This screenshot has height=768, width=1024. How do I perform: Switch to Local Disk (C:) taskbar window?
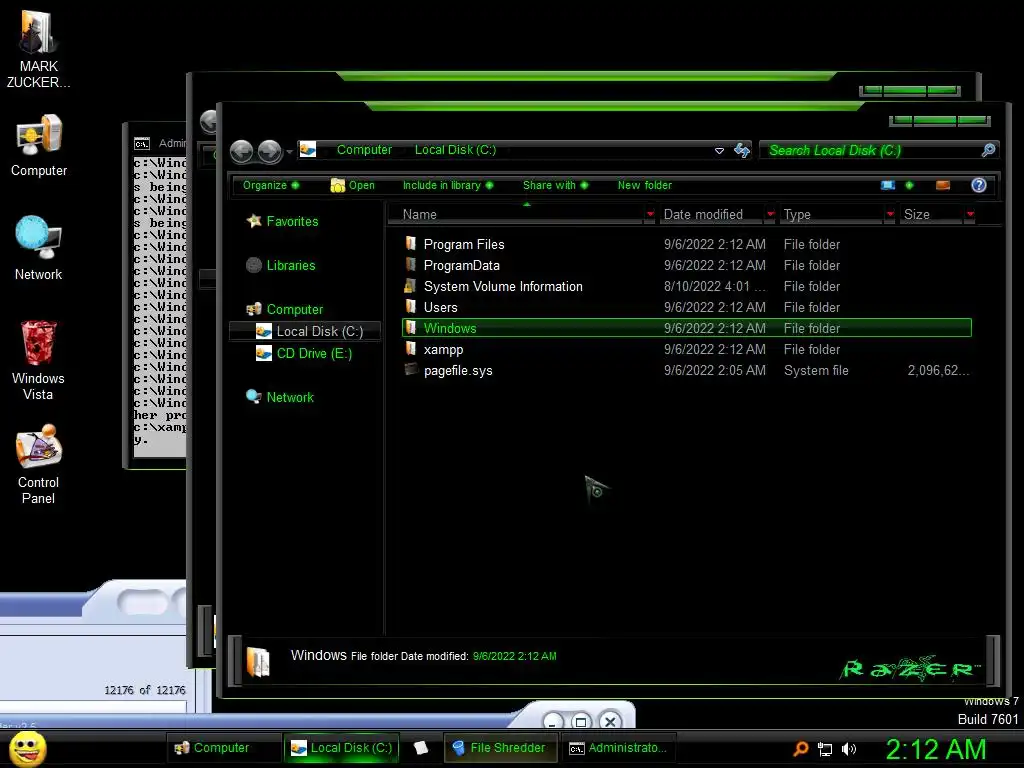tap(341, 748)
